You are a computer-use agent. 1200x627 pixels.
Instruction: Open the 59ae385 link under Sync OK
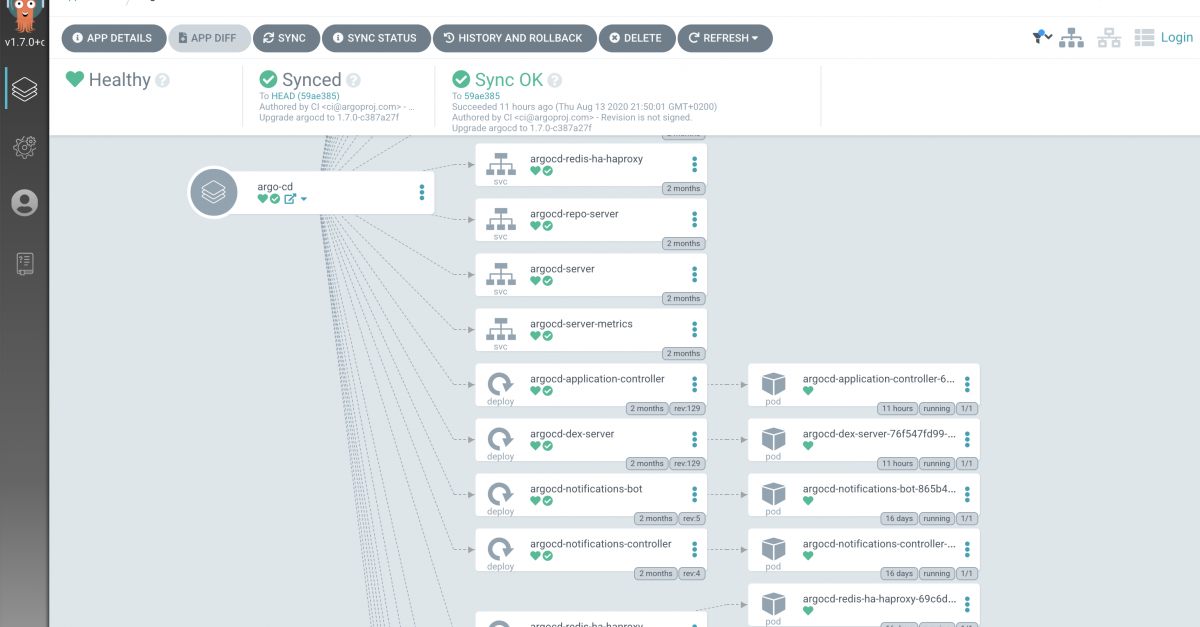481,96
